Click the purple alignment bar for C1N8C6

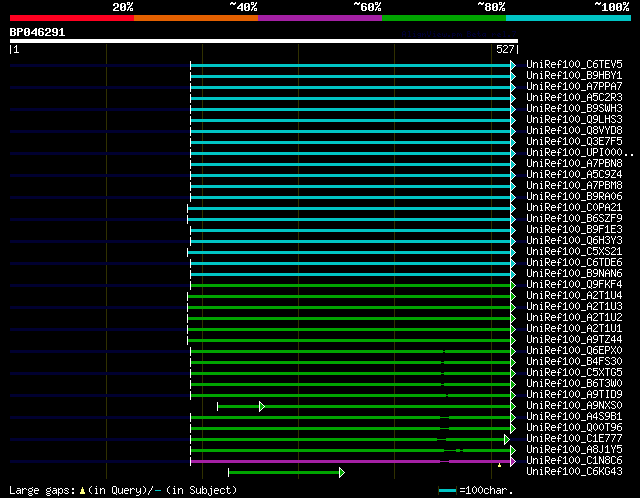(351, 462)
